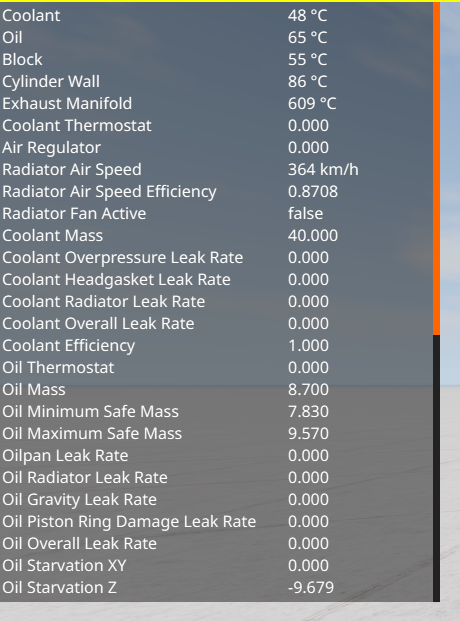This screenshot has width=460, height=621.
Task: Click the Oil Starvation Z value -9.679
Action: tap(311, 587)
